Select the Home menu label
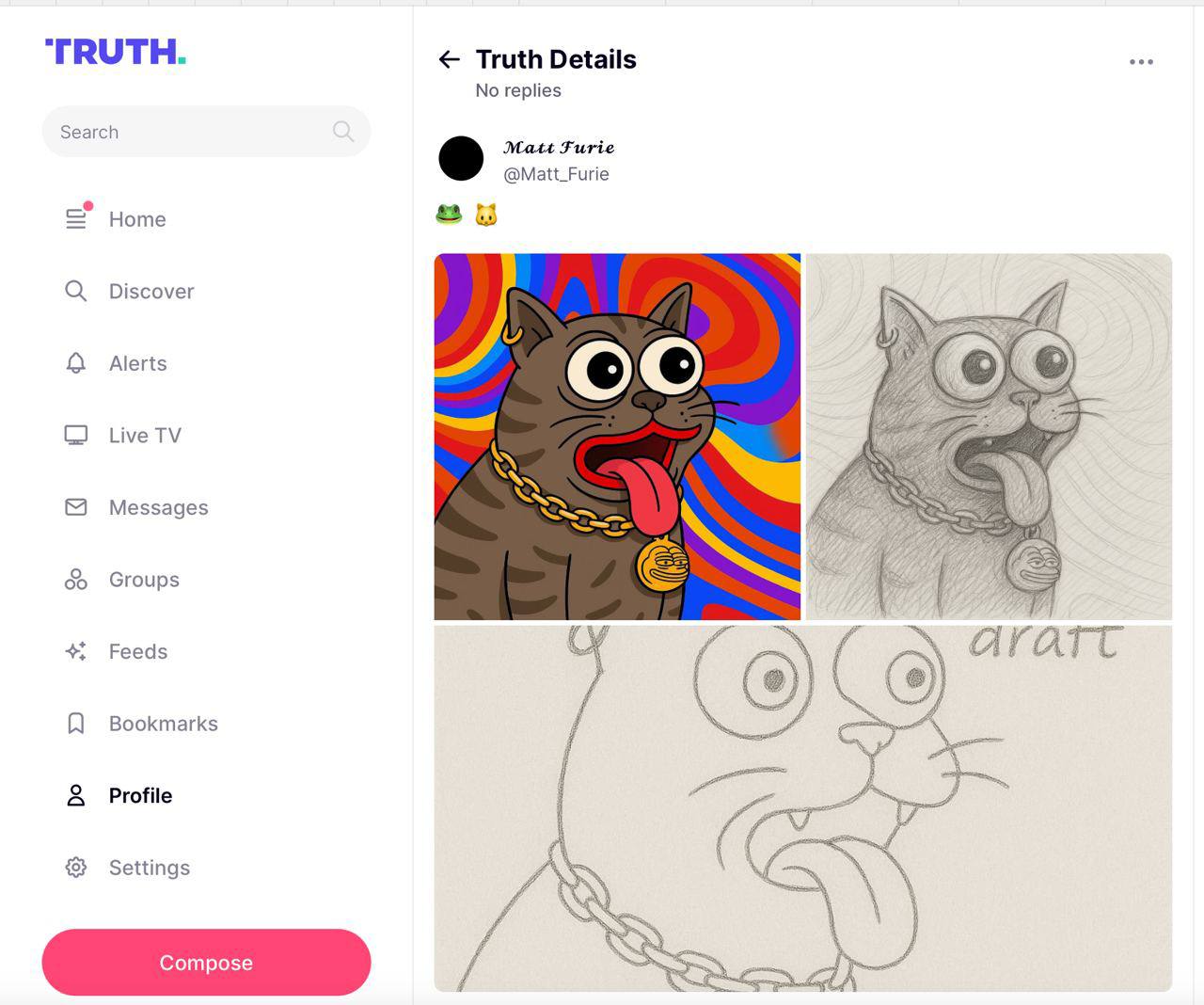This screenshot has height=1005, width=1204. pyautogui.click(x=137, y=219)
